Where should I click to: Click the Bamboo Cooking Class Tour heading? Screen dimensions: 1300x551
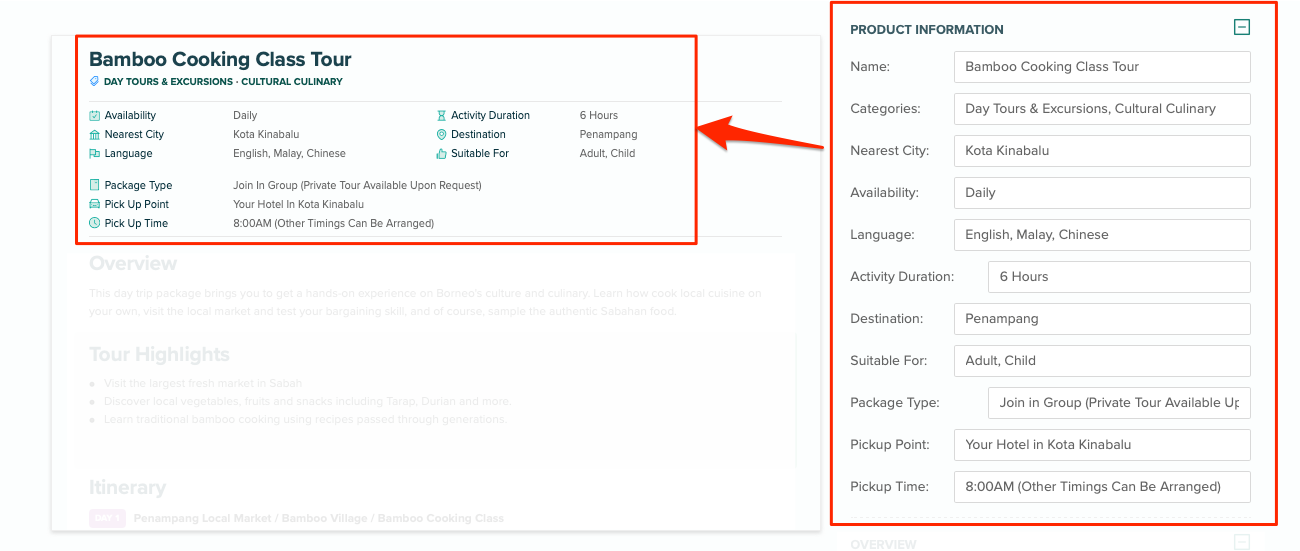[220, 60]
